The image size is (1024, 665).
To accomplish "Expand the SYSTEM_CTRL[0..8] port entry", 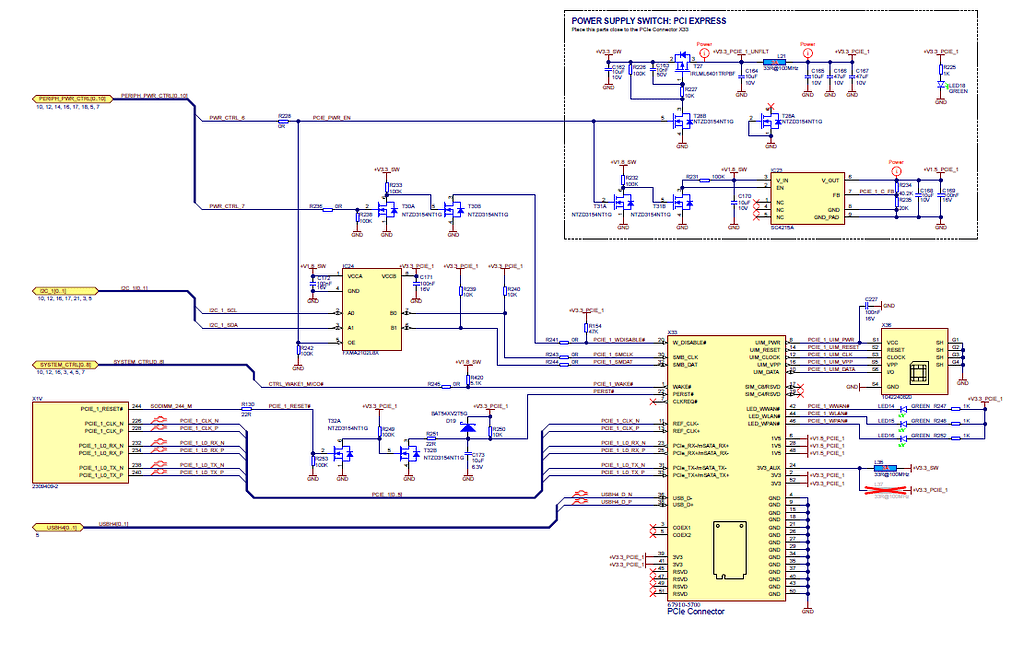I will pos(64,363).
